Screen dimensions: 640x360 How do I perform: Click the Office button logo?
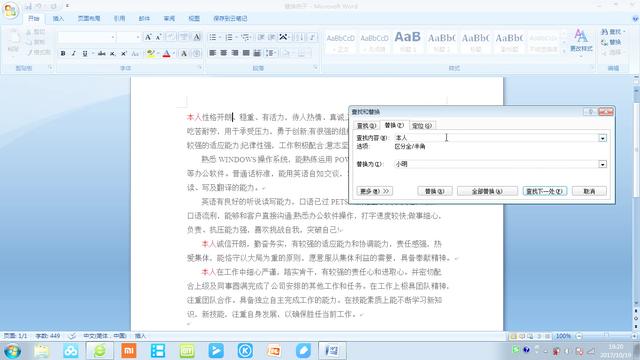click(x=11, y=10)
